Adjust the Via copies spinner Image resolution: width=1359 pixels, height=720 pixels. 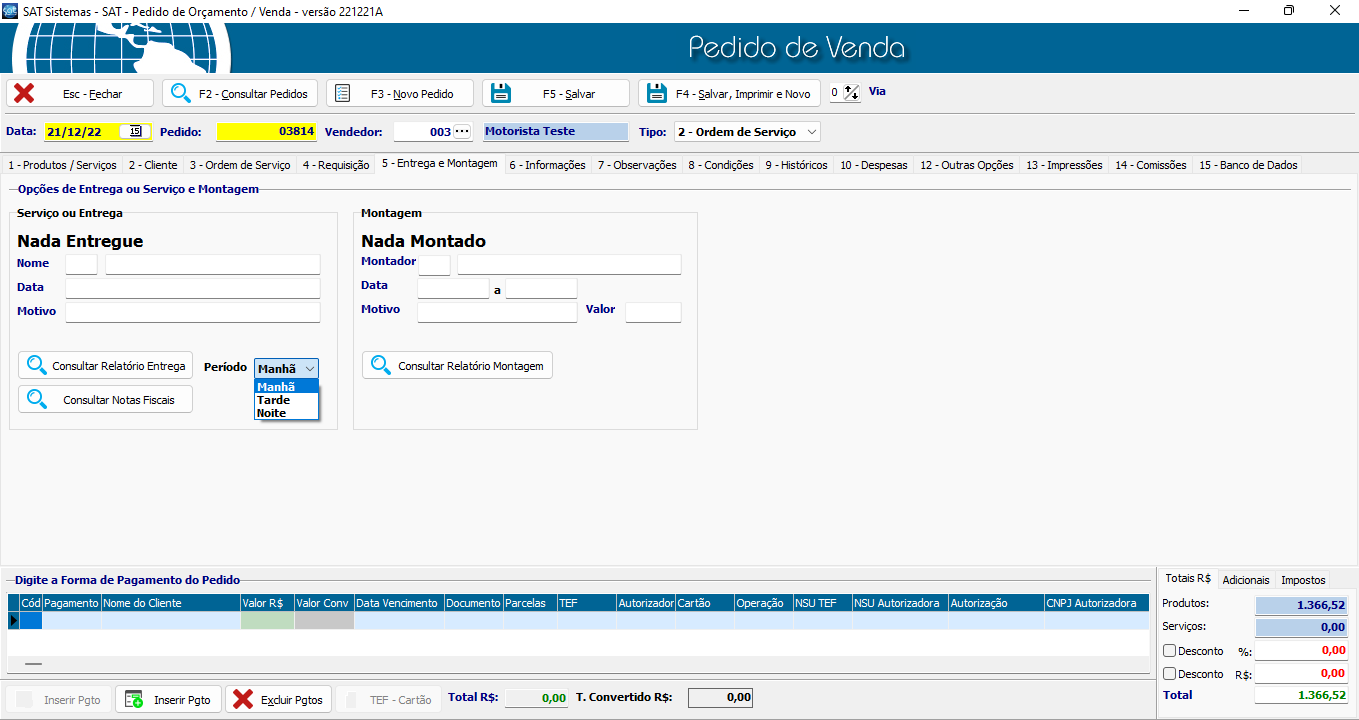pos(851,92)
